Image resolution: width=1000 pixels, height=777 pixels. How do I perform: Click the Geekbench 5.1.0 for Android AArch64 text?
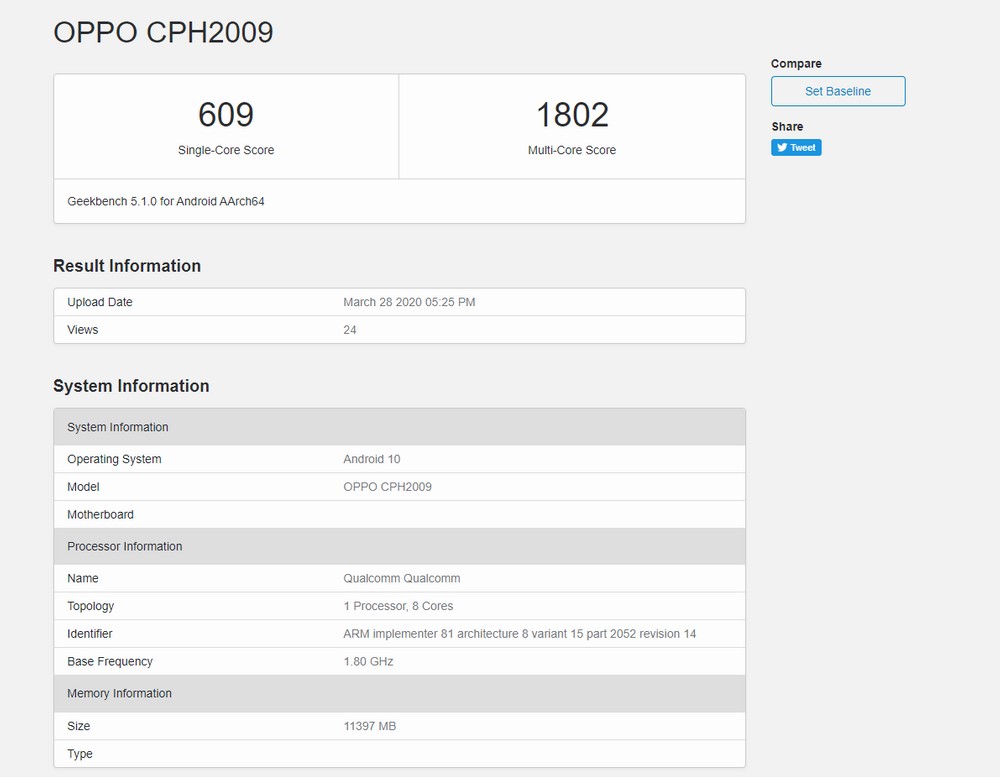[x=166, y=201]
